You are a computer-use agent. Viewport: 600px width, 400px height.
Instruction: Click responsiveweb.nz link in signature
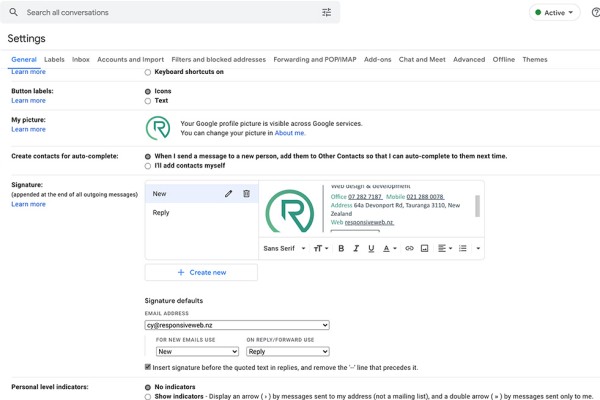tap(369, 222)
